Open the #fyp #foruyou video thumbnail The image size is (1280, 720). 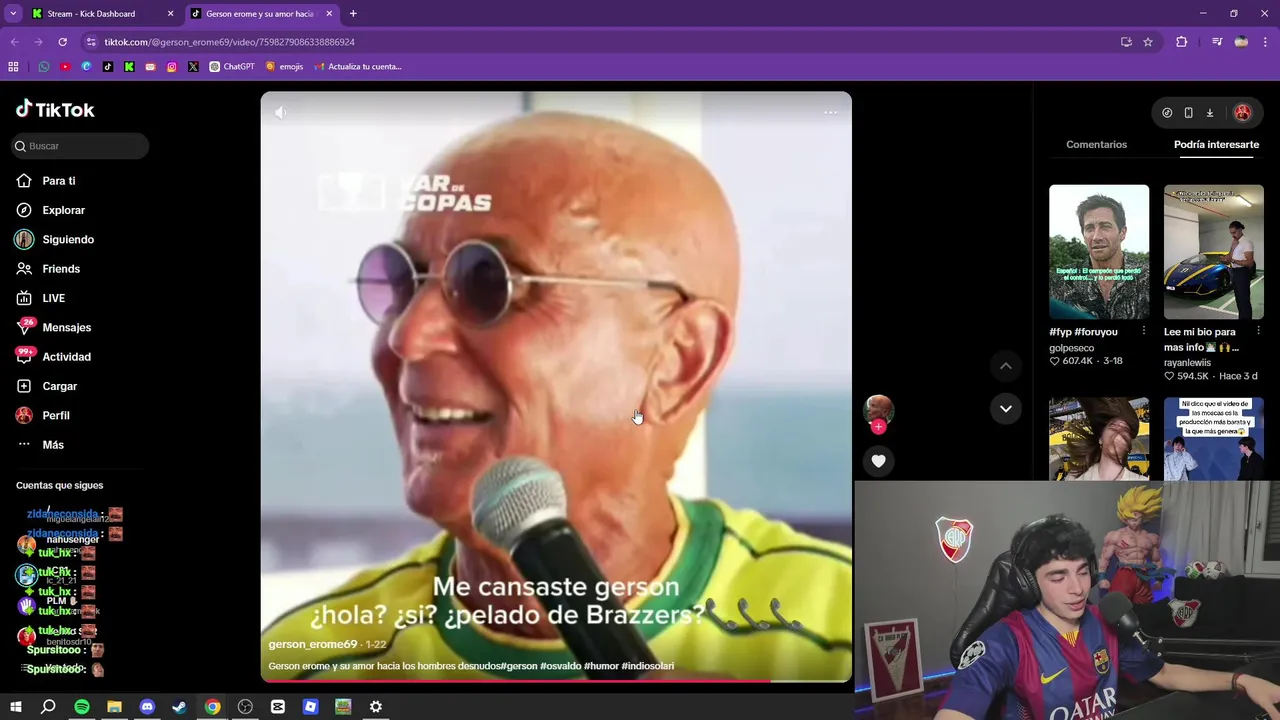tap(1099, 251)
